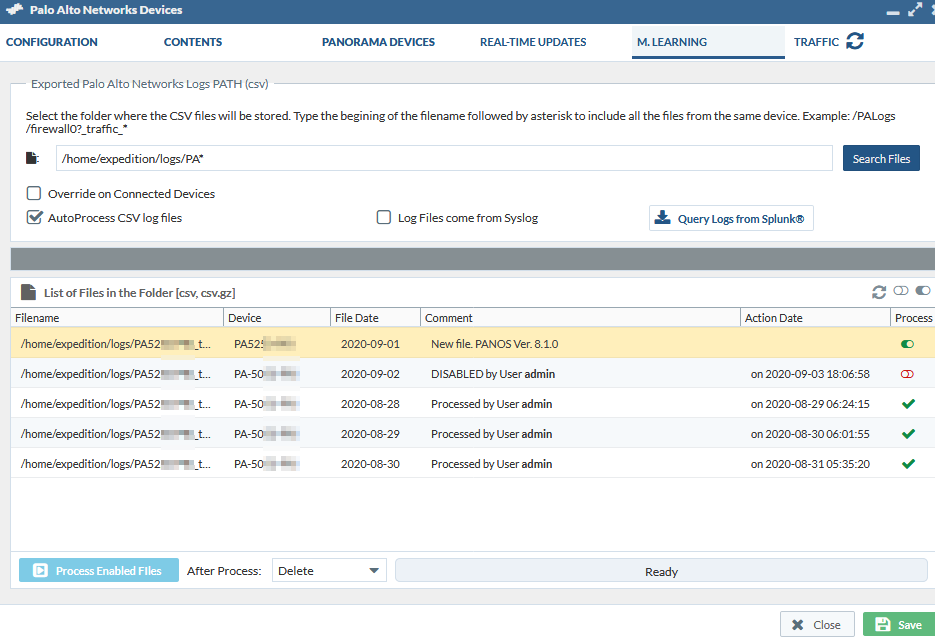The height and width of the screenshot is (640, 935).
Task: Check Log Files come from Syslog
Action: [383, 217]
